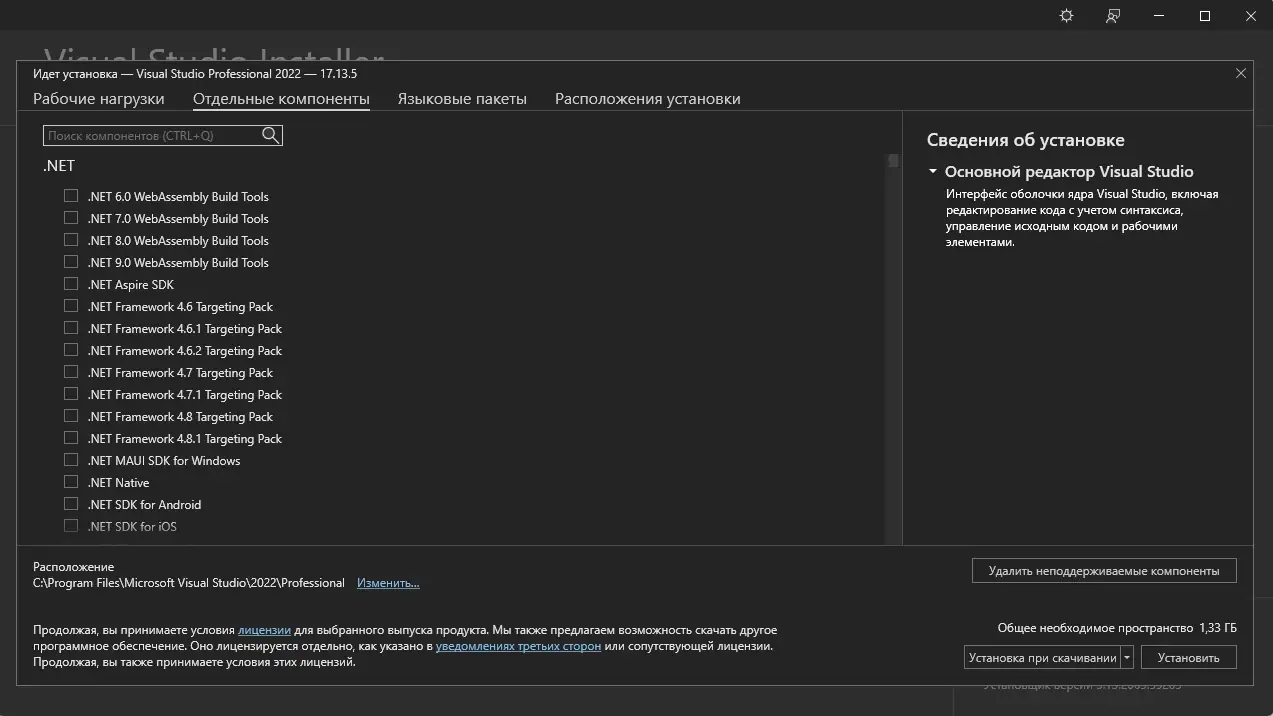Minimize the Visual Studio Installer window
This screenshot has width=1273, height=716.
point(1159,16)
